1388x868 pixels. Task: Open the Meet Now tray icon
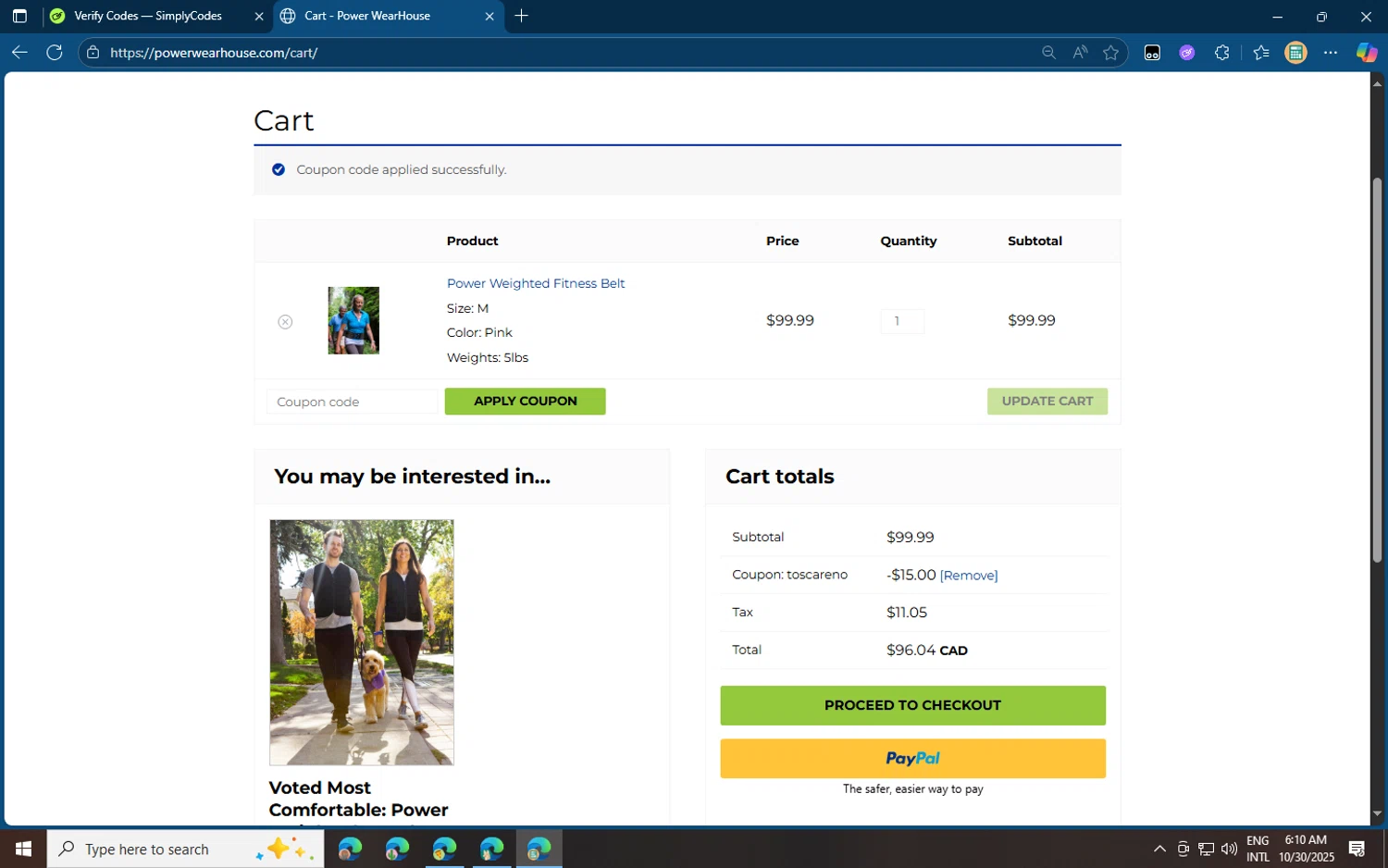(1183, 849)
